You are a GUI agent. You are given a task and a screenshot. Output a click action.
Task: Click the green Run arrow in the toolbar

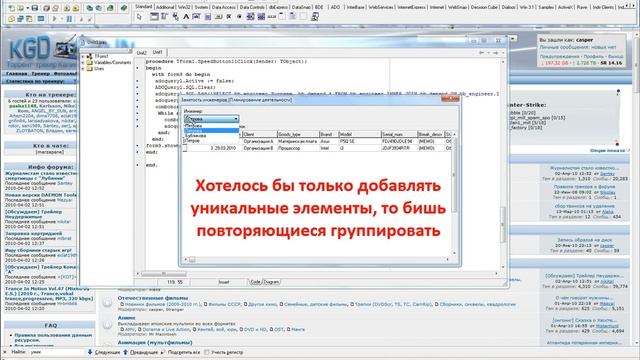54,19
